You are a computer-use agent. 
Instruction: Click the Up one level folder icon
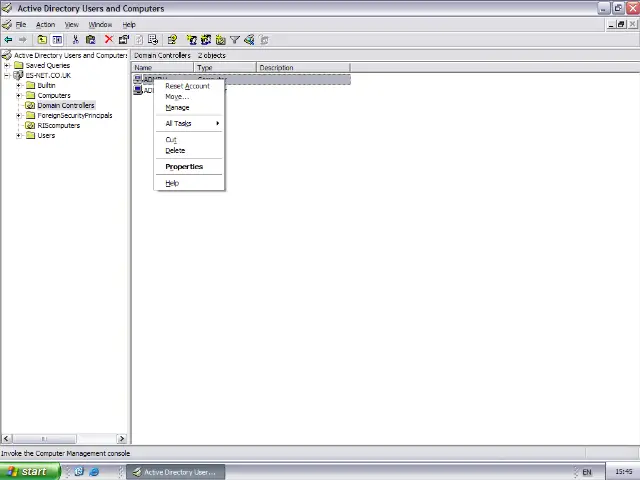tap(42, 40)
